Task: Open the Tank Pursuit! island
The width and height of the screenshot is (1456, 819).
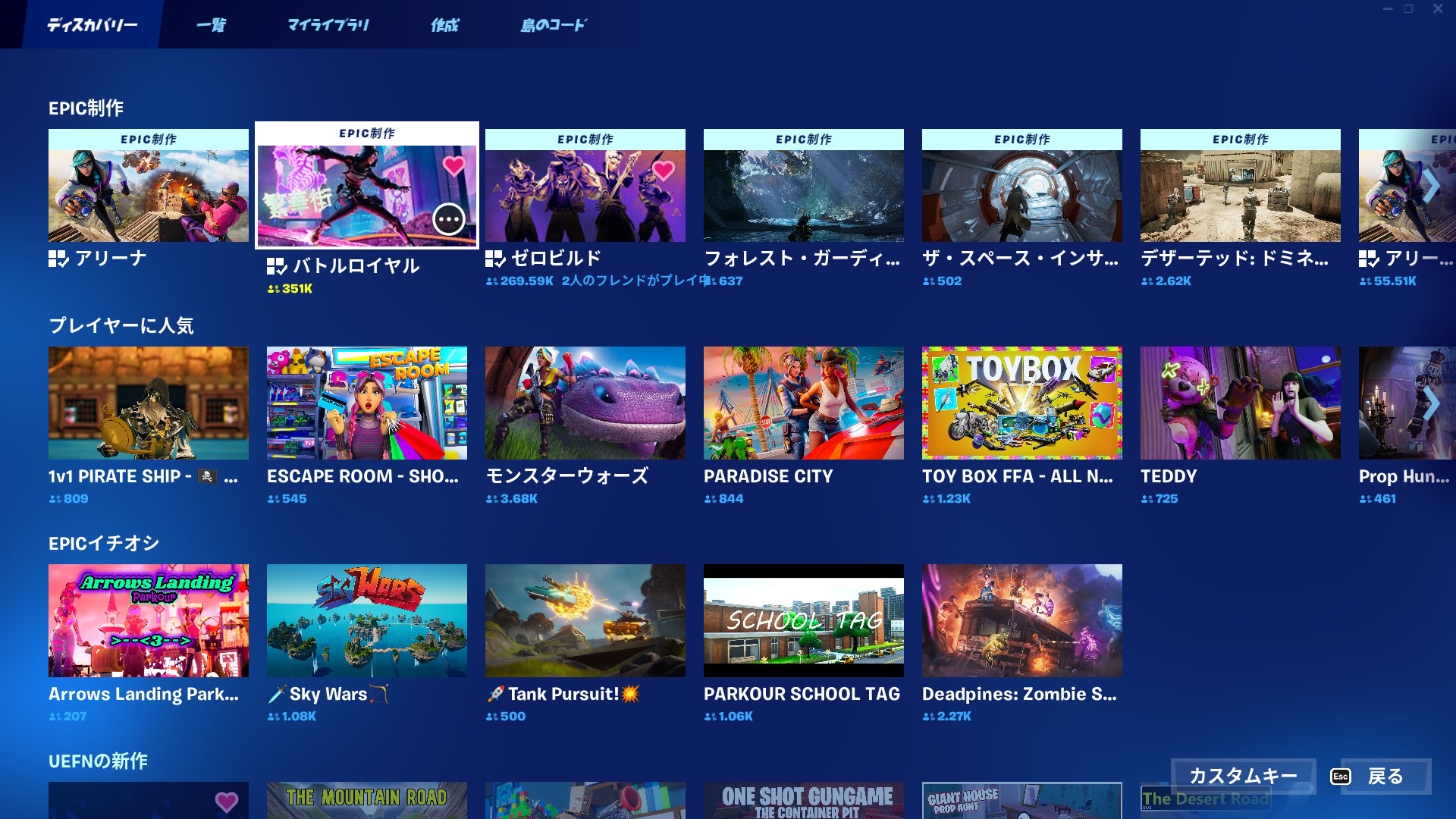Action: point(585,620)
